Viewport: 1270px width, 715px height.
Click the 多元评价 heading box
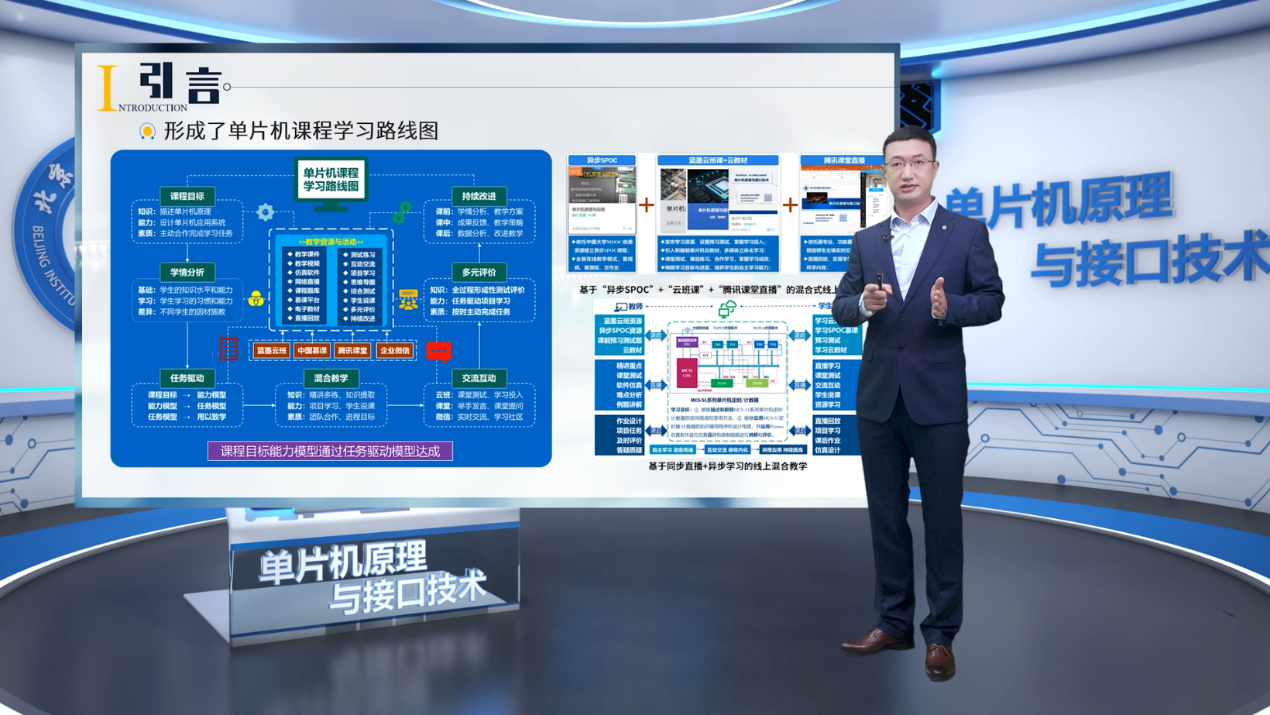coord(478,272)
